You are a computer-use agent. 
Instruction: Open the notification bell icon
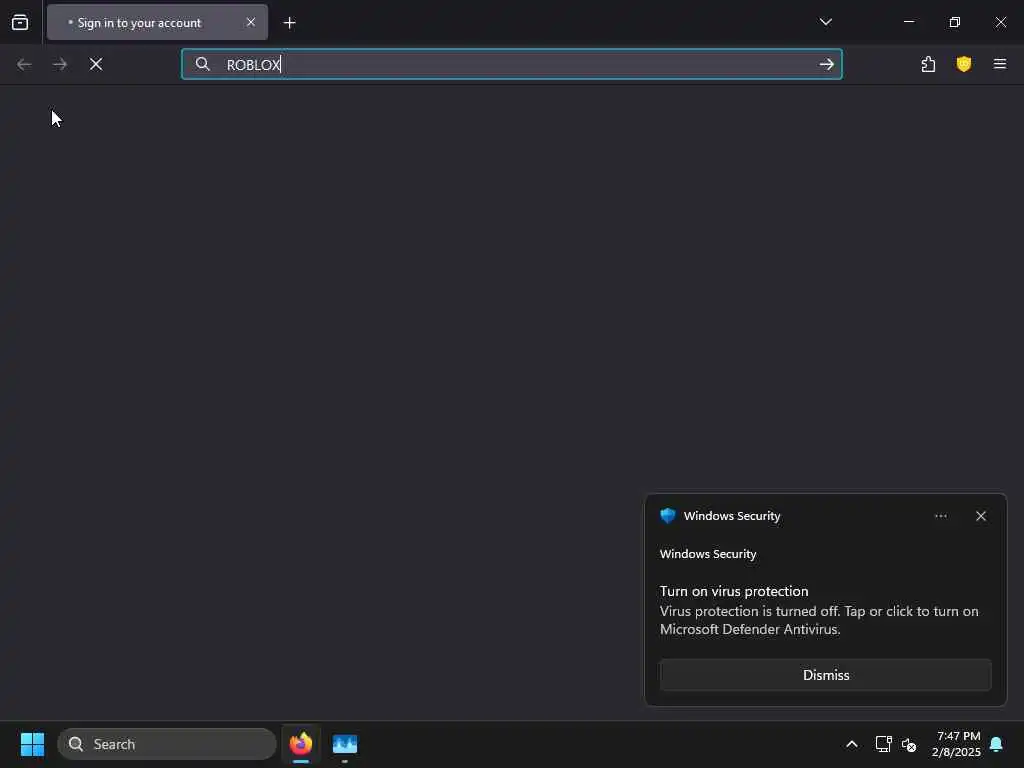click(x=997, y=744)
